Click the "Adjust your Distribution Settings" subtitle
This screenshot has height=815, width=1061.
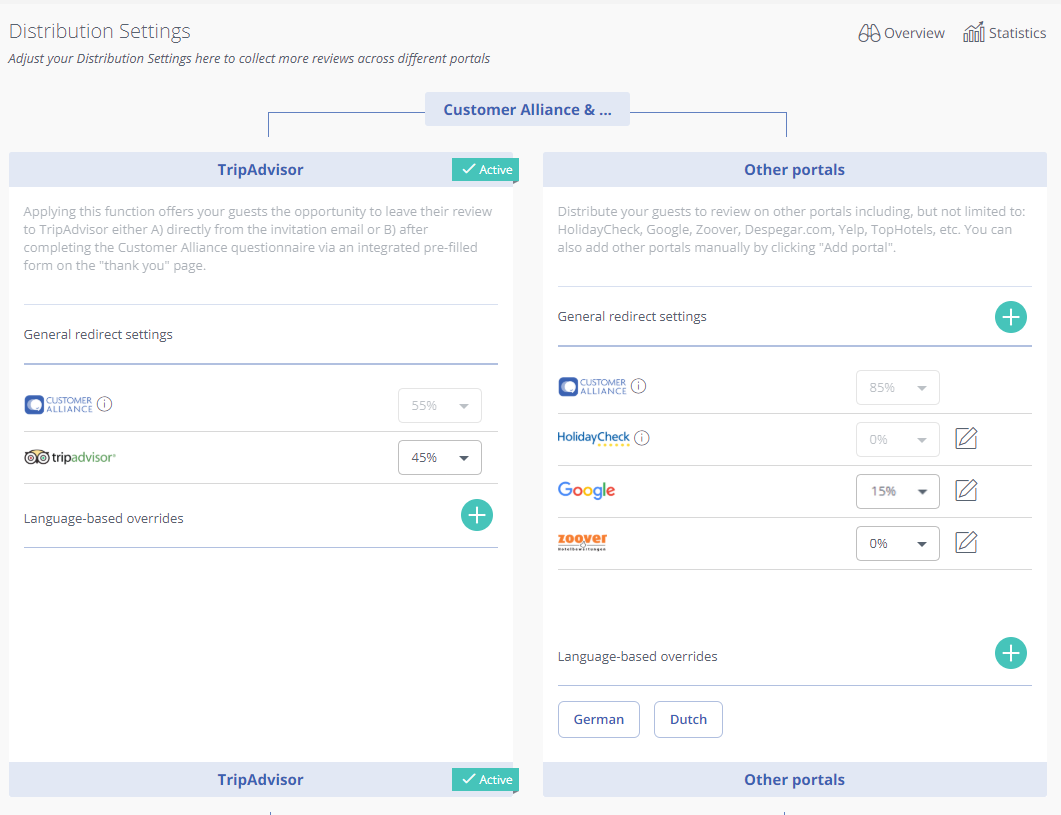tap(249, 59)
